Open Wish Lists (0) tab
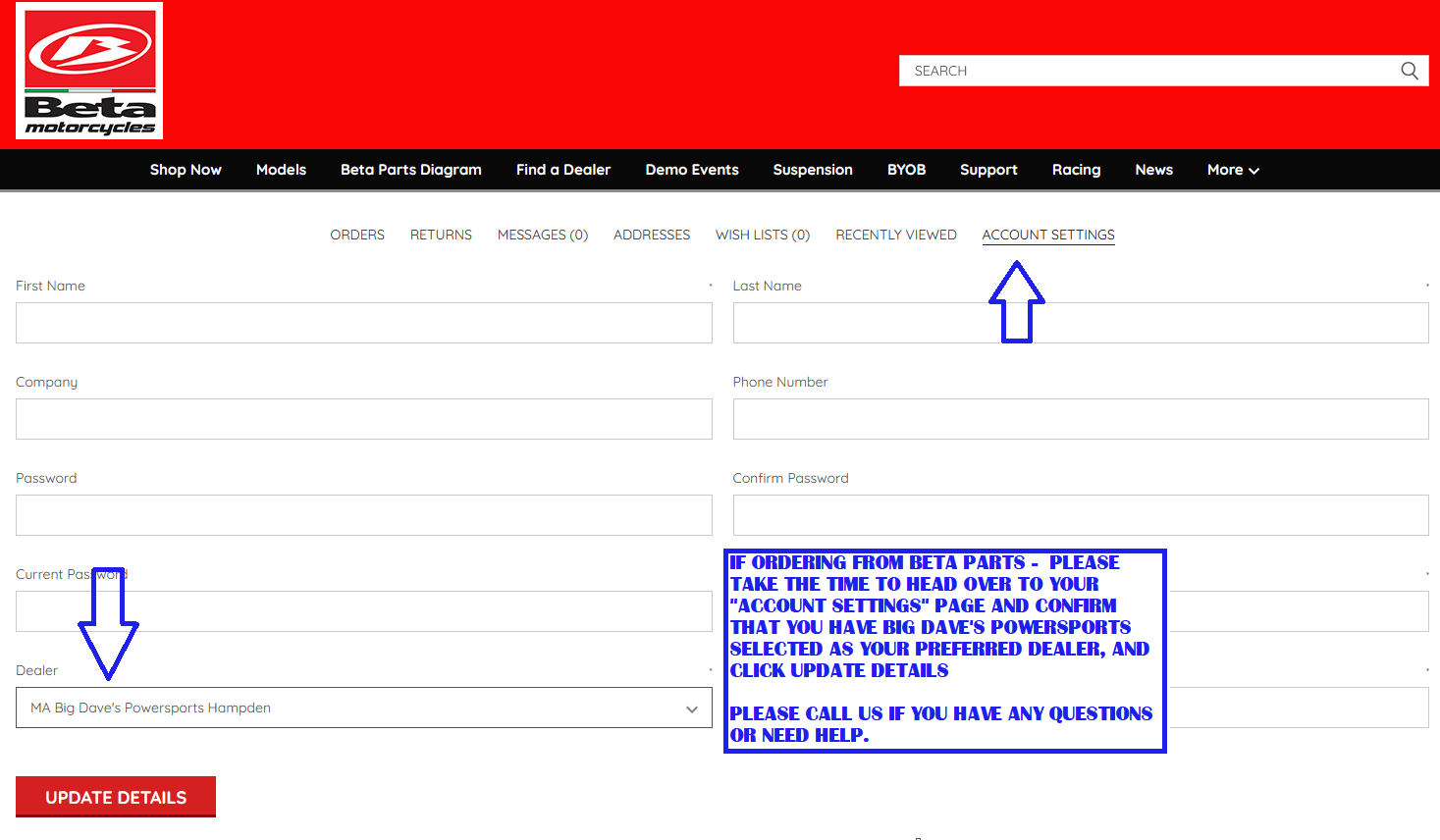The width and height of the screenshot is (1440, 840). pyautogui.click(x=763, y=235)
